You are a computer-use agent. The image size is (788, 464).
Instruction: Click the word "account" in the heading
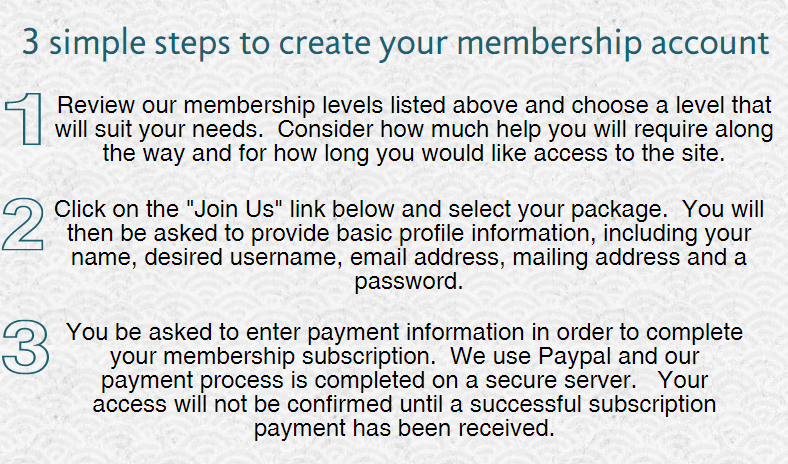[x=710, y=44]
